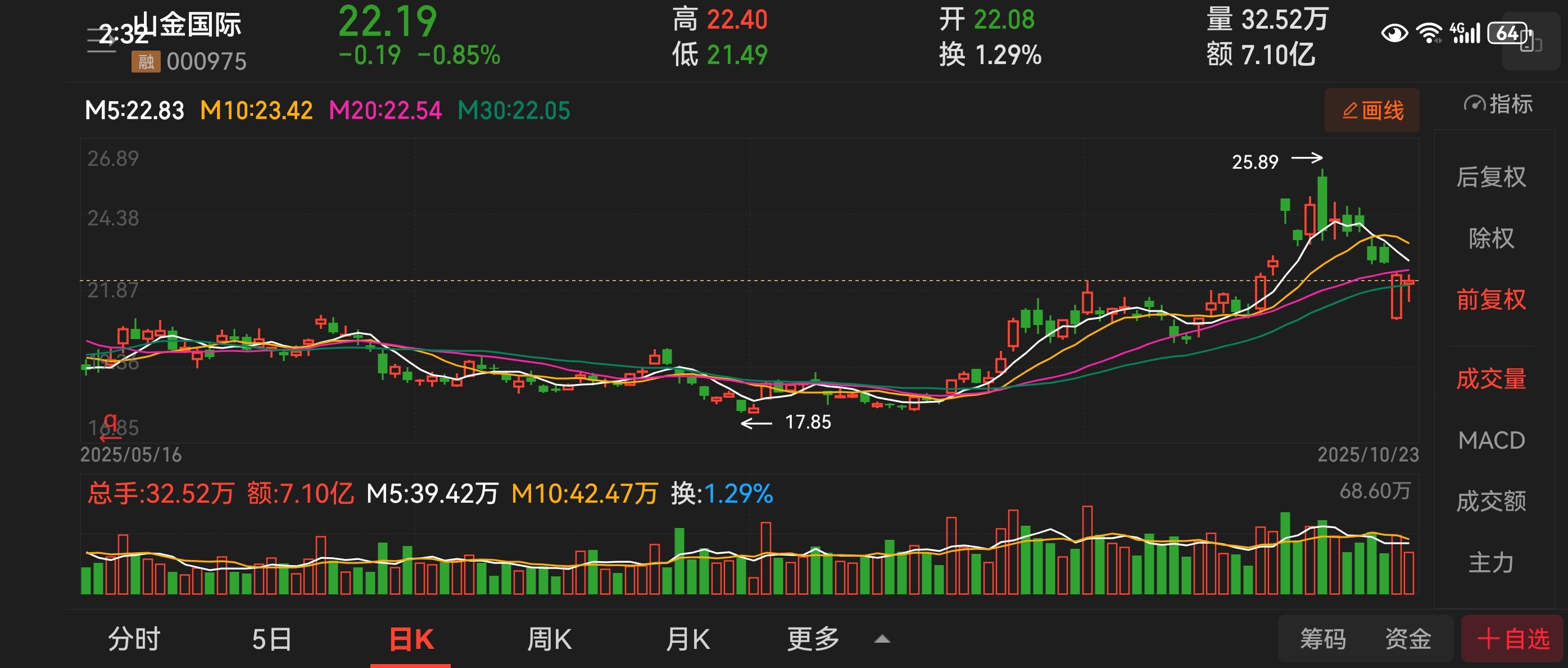Tap the screen rotate icon top right
The image size is (1568, 668).
click(1530, 42)
